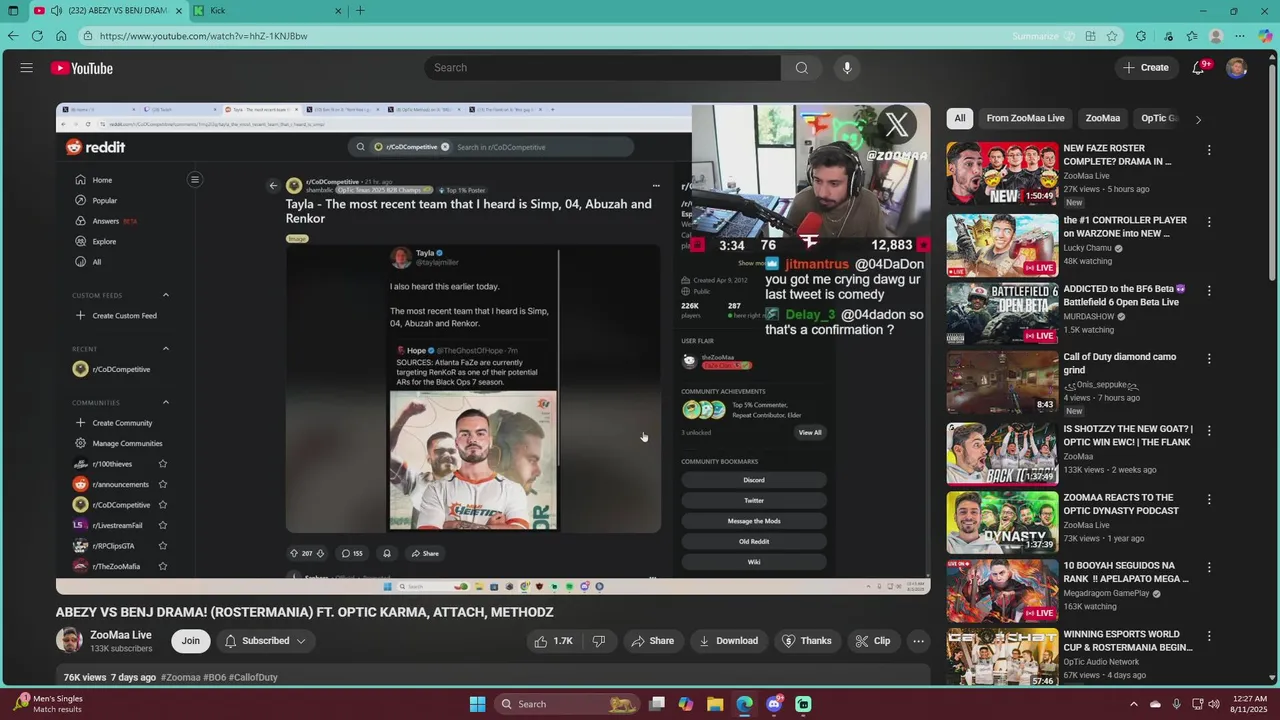Open YouTube notifications bell
Viewport: 1280px width, 720px height.
1198,68
